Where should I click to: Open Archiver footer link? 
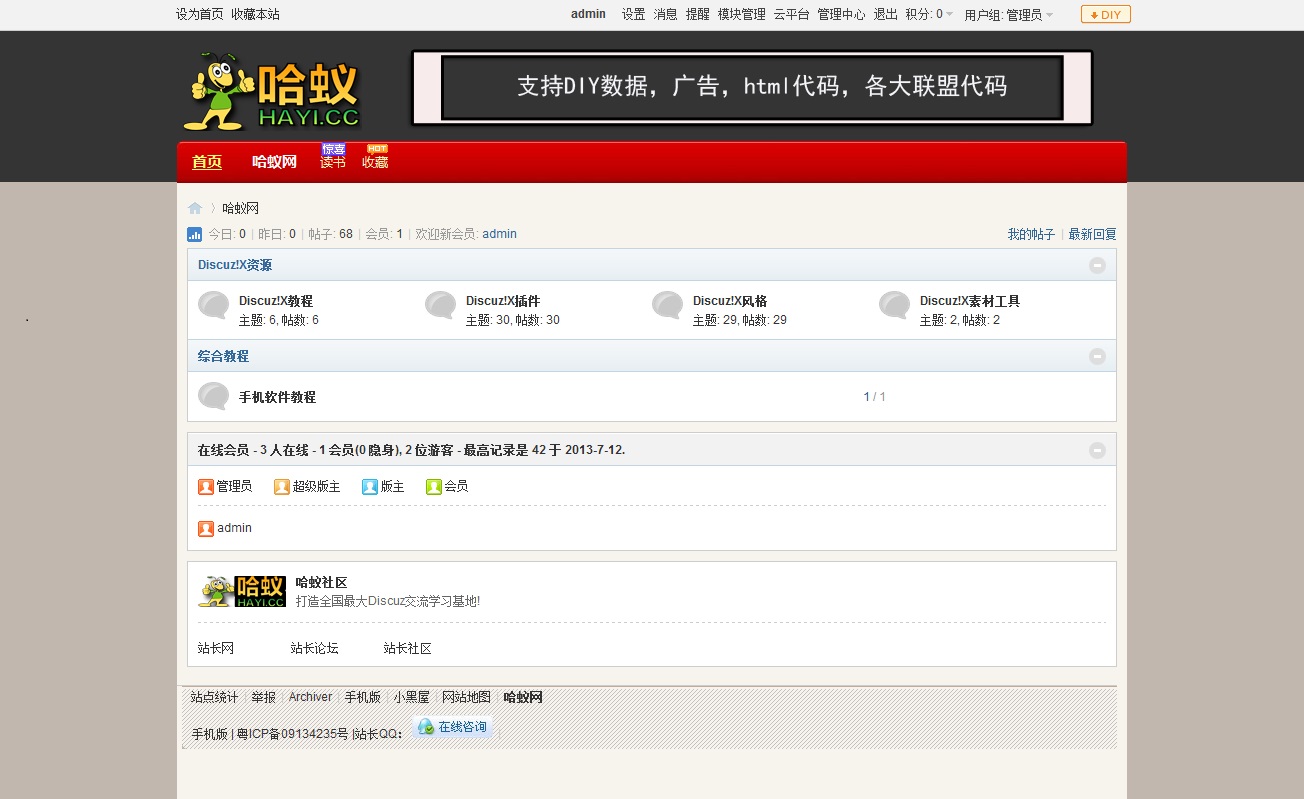[x=310, y=697]
